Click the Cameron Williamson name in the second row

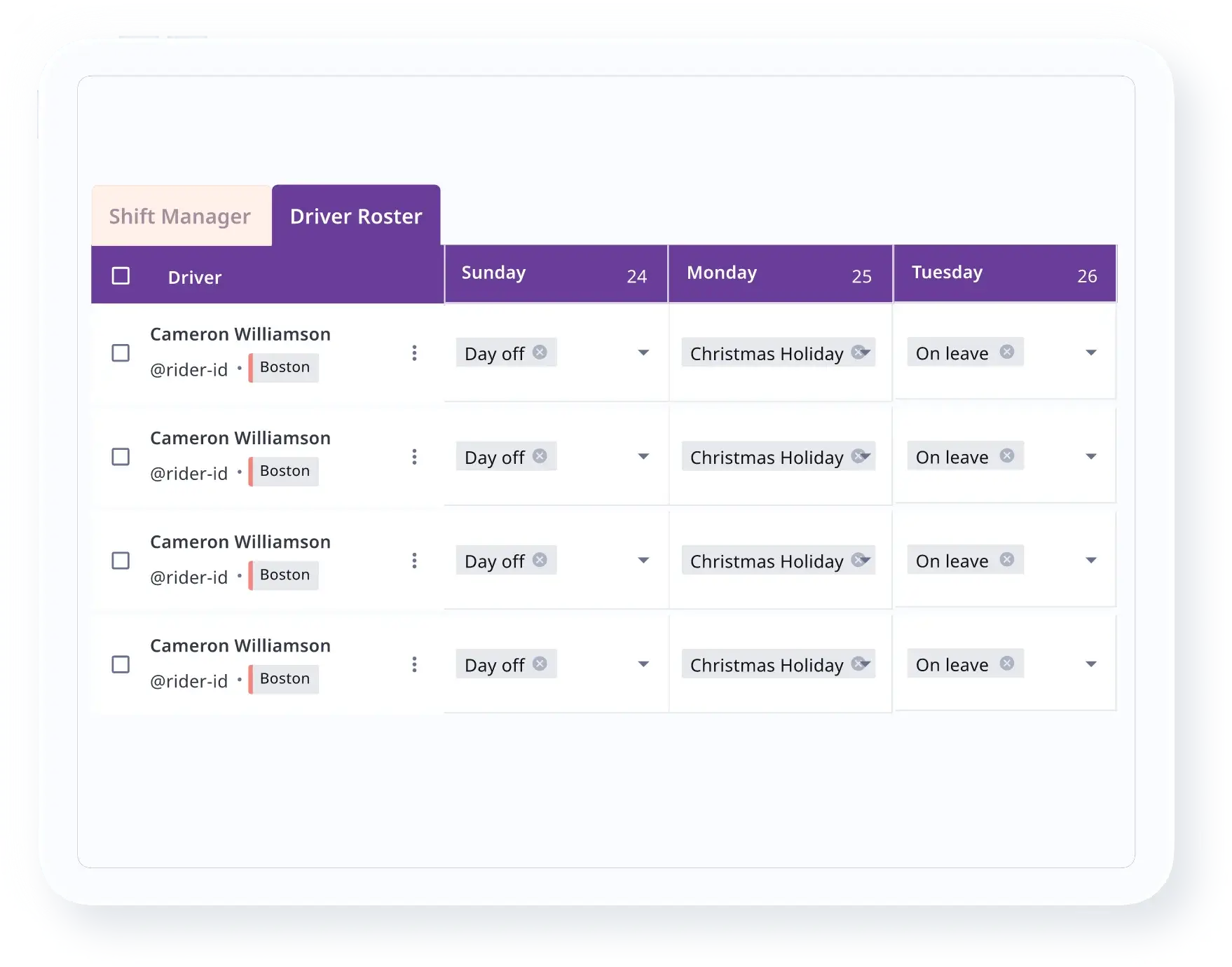240,438
